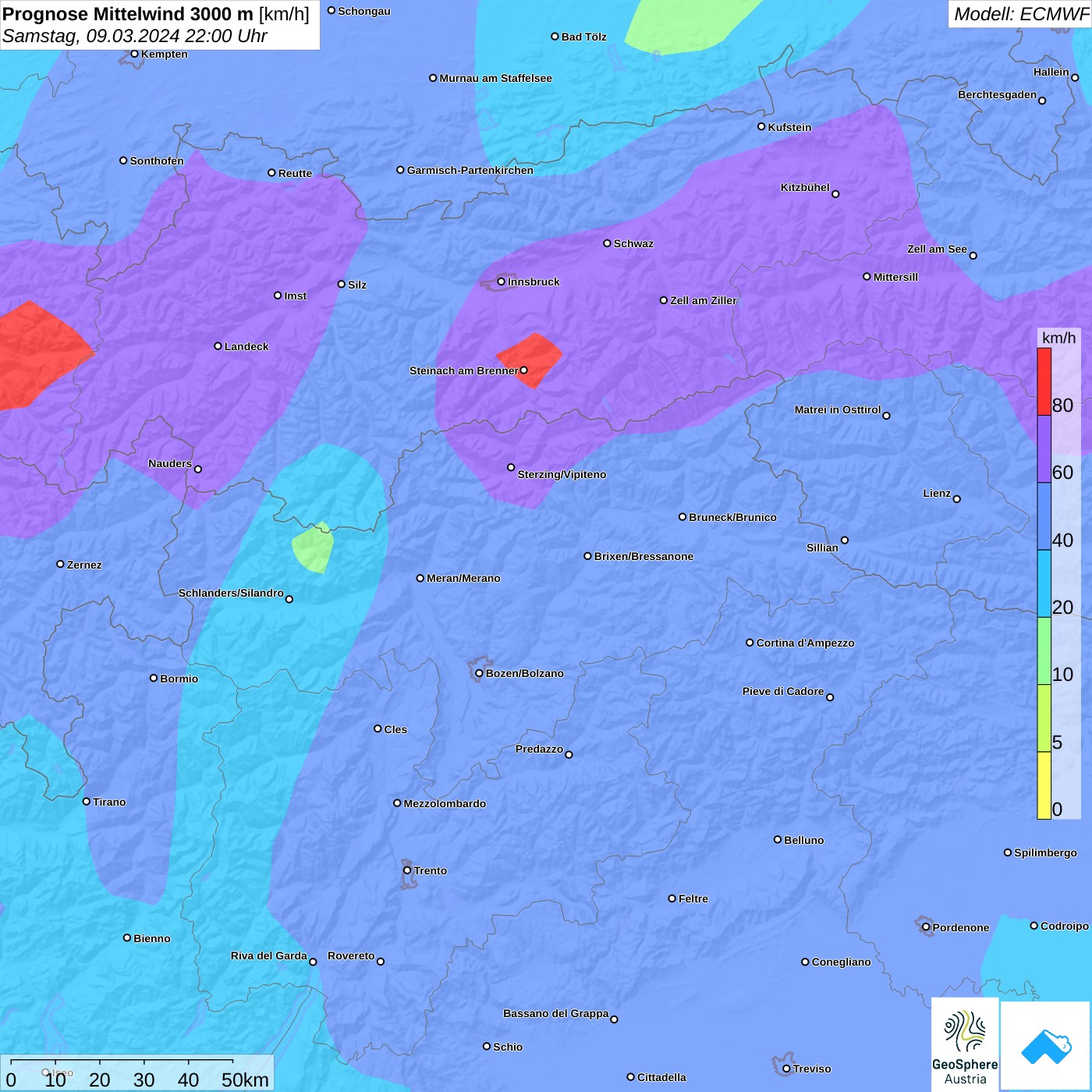Click the 'Meran/Merano' label
1092x1092 pixels.
(463, 578)
